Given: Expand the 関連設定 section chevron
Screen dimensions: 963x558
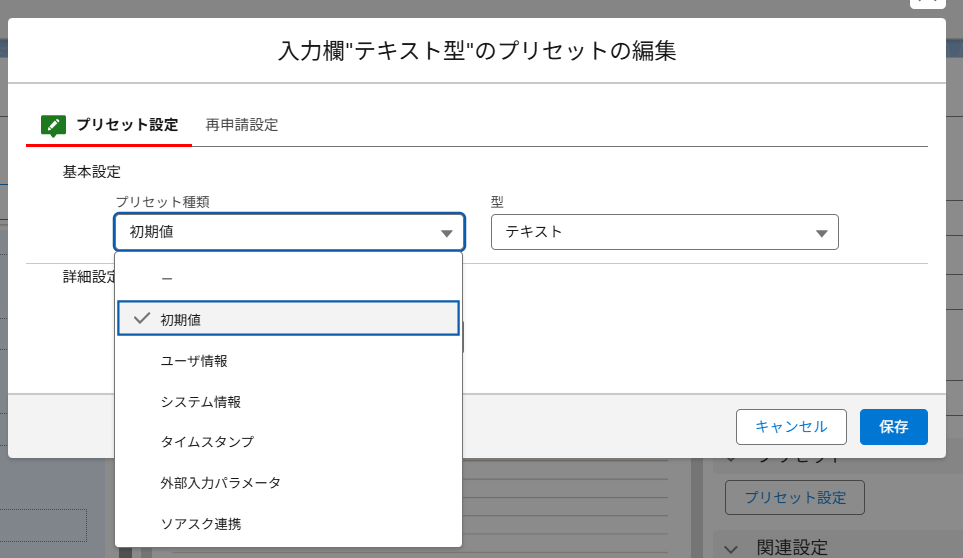Looking at the screenshot, I should coord(731,547).
